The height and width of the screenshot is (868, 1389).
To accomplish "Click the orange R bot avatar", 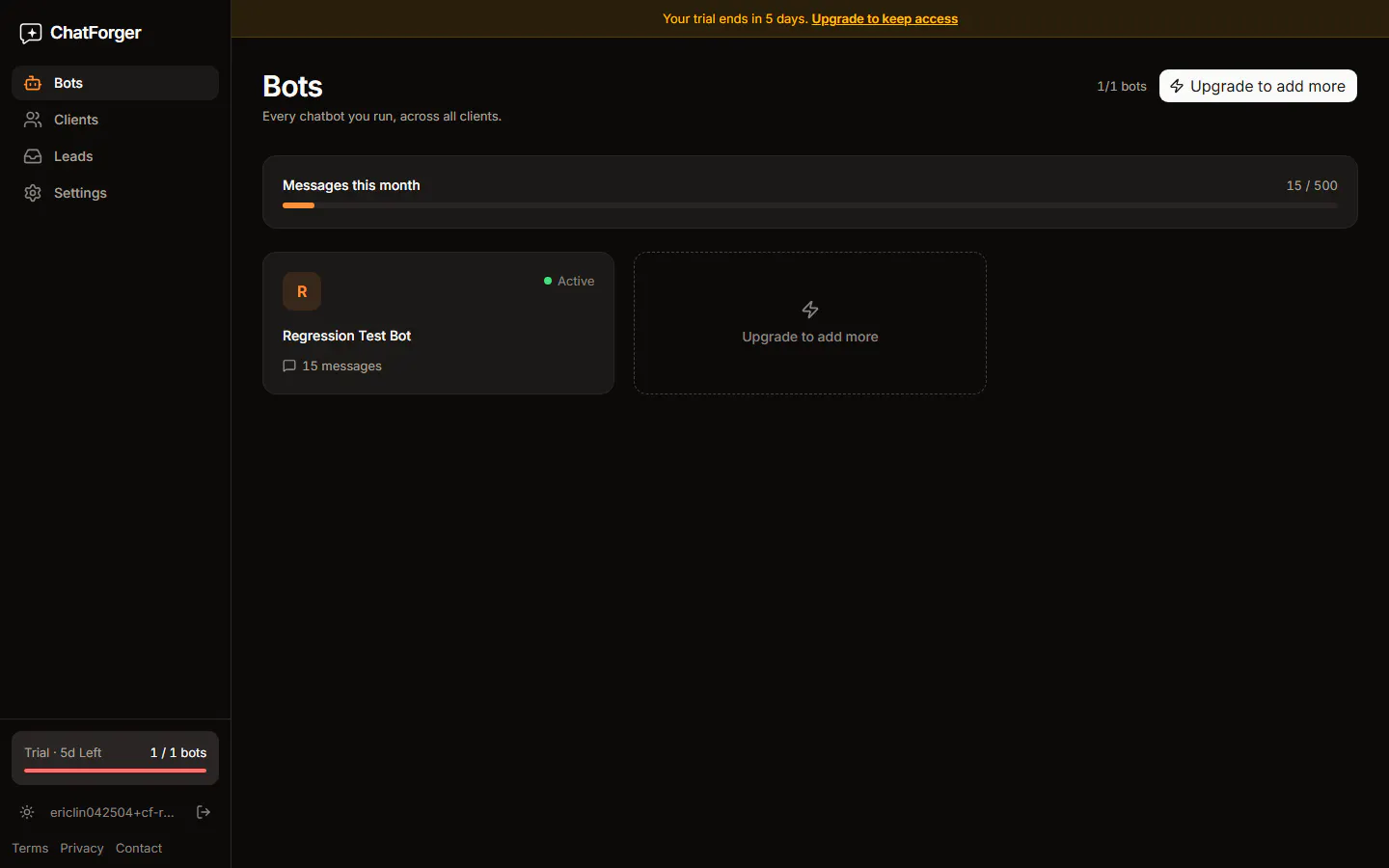I will point(302,291).
